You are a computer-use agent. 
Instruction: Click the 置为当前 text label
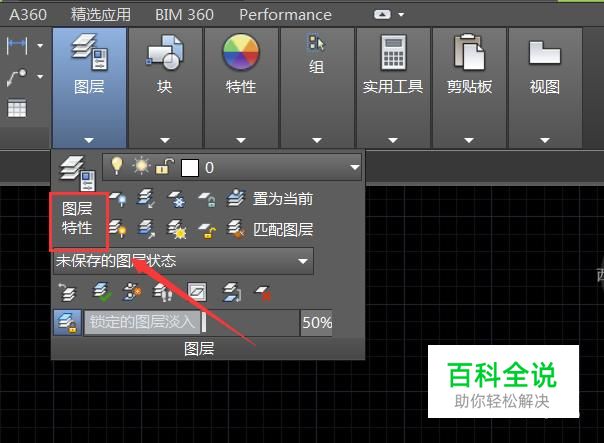click(283, 199)
